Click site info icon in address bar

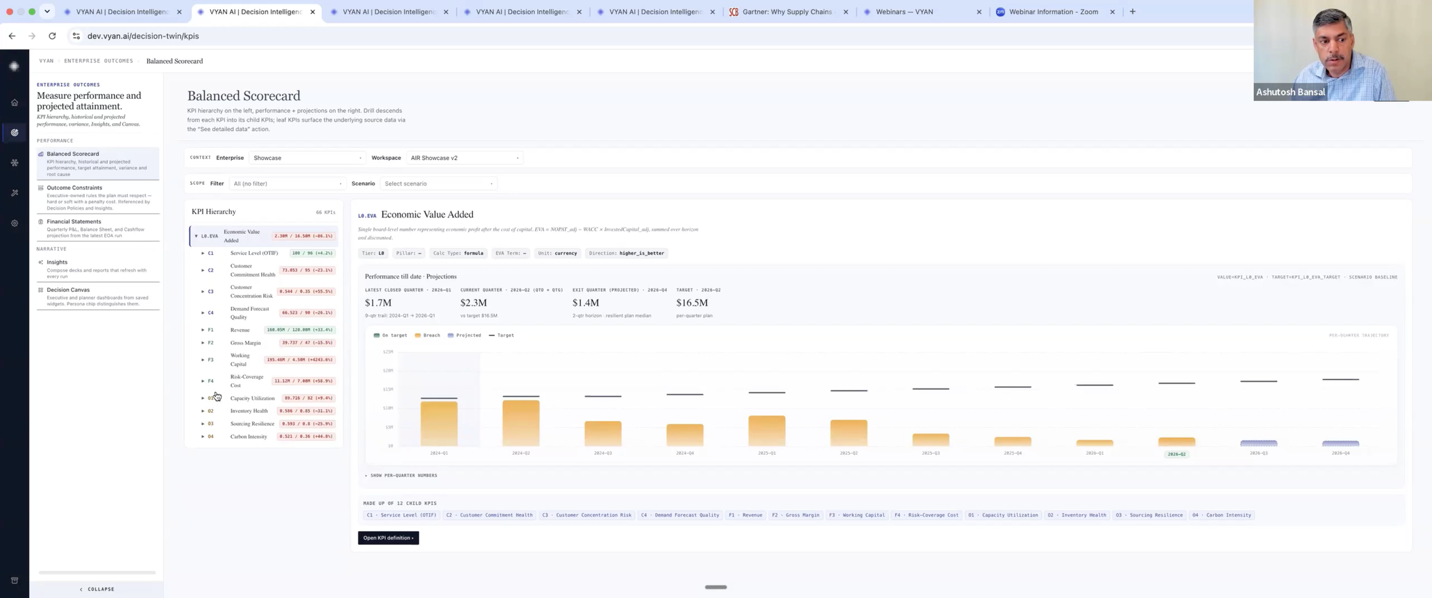point(76,36)
